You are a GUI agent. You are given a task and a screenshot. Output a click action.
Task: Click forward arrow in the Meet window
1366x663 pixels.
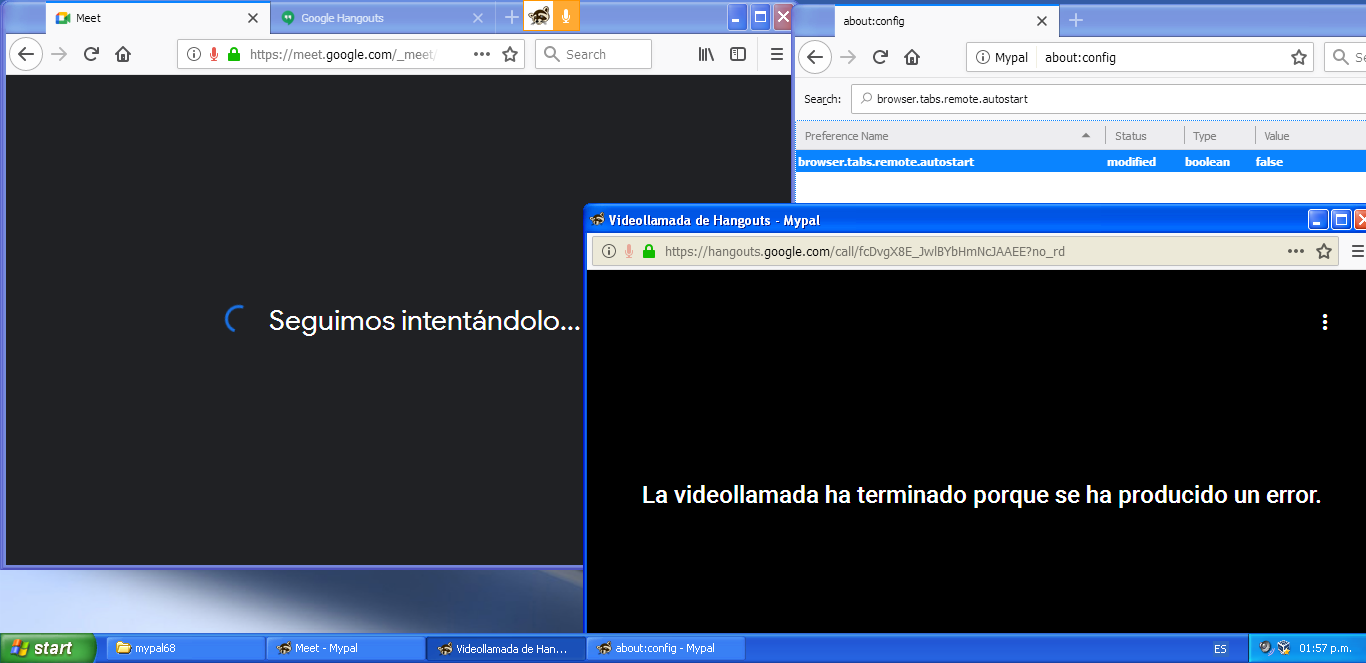(59, 54)
